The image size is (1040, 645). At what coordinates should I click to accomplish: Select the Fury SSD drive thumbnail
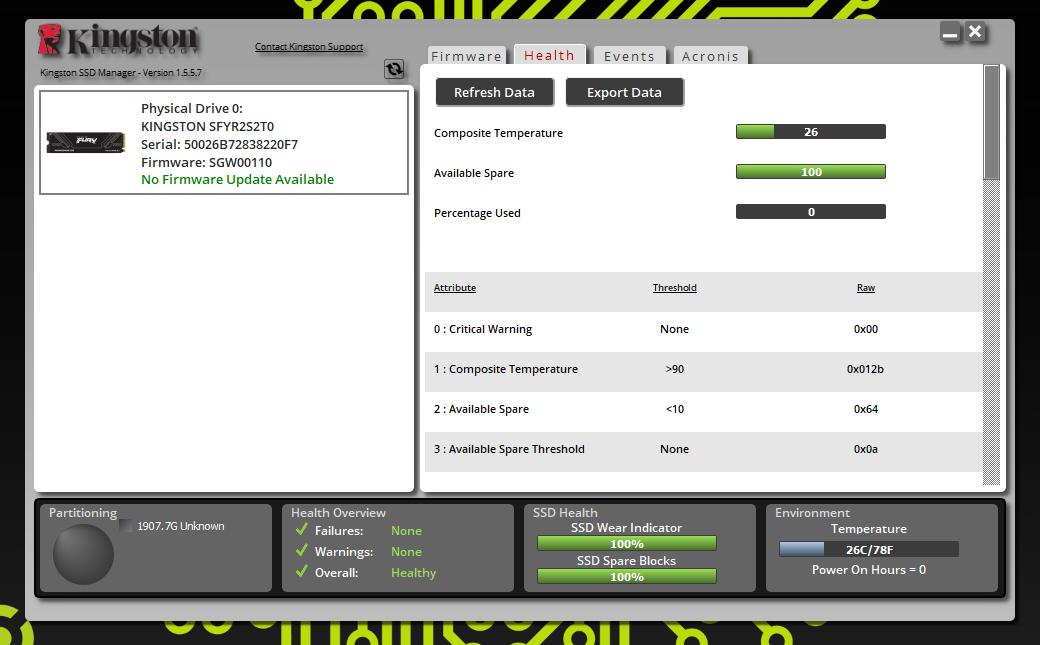[86, 142]
